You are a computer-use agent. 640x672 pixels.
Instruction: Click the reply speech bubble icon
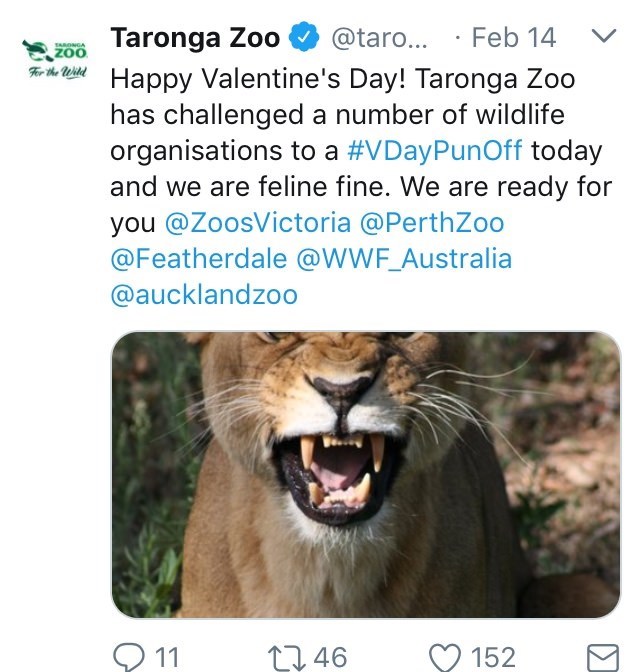point(129,656)
